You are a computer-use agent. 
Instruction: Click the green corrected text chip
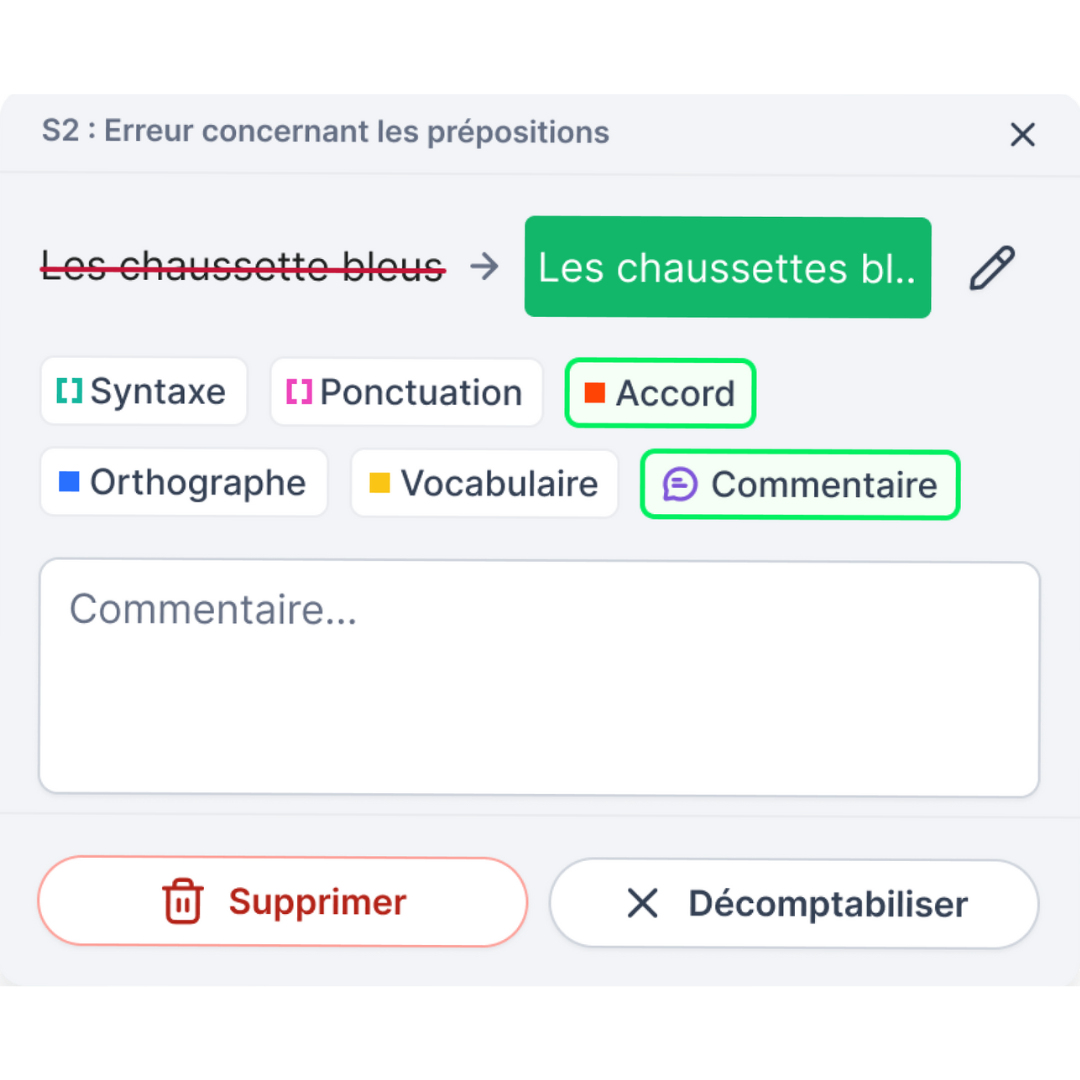tap(728, 267)
